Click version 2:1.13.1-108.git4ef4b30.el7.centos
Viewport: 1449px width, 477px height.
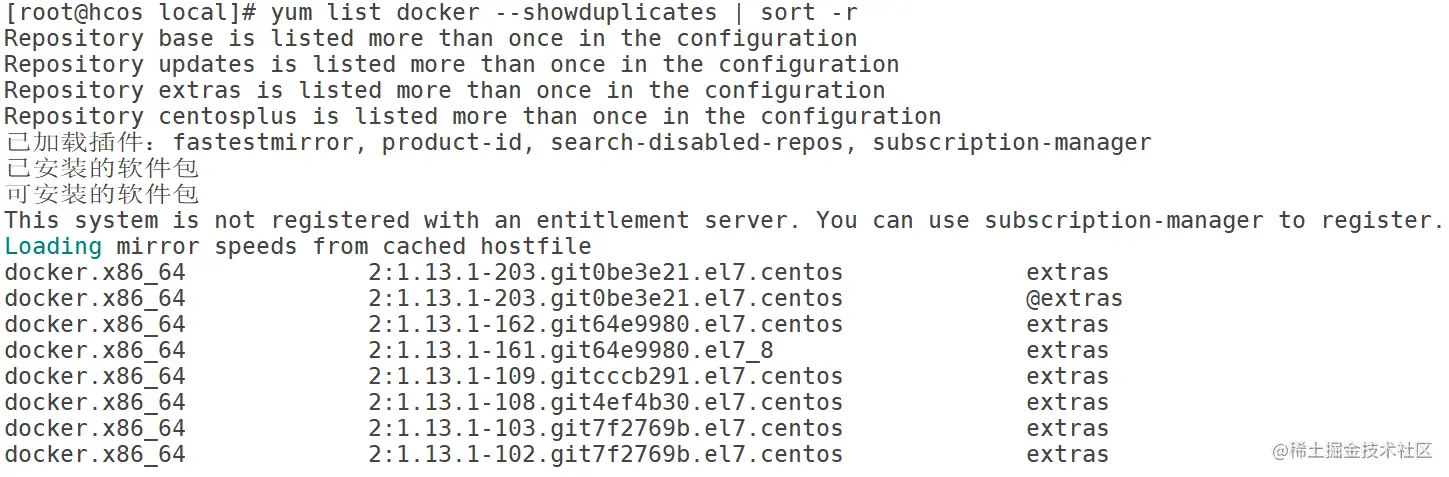click(605, 402)
